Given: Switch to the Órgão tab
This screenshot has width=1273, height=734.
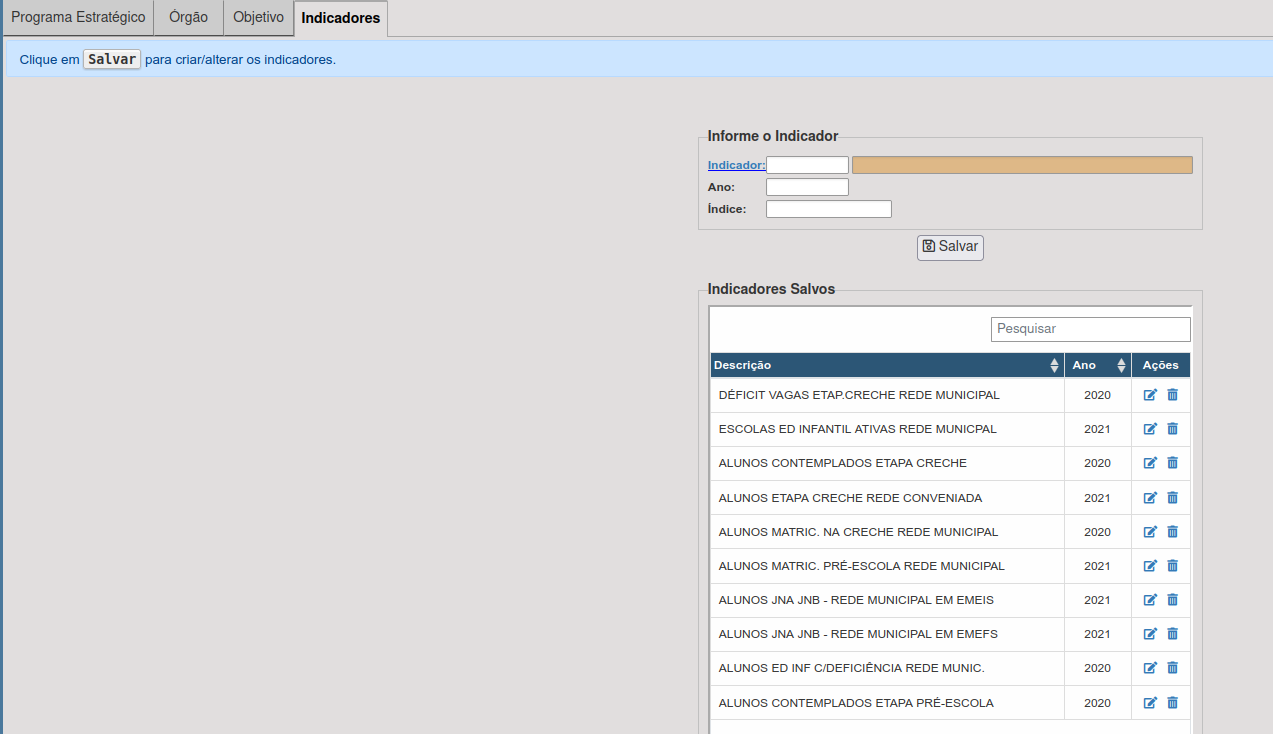Looking at the screenshot, I should click(x=188, y=18).
